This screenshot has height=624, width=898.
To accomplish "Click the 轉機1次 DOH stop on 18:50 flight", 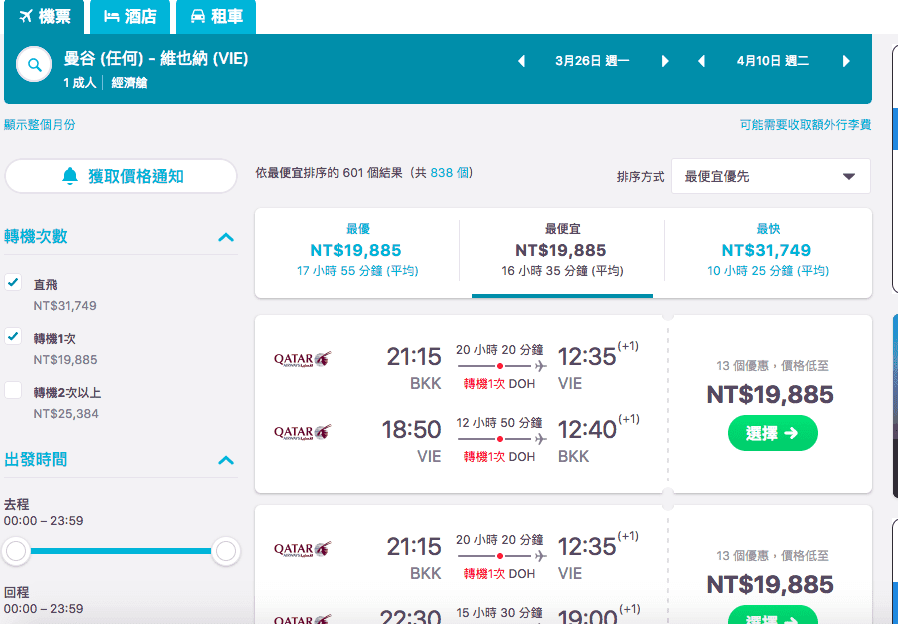I will pyautogui.click(x=499, y=457).
